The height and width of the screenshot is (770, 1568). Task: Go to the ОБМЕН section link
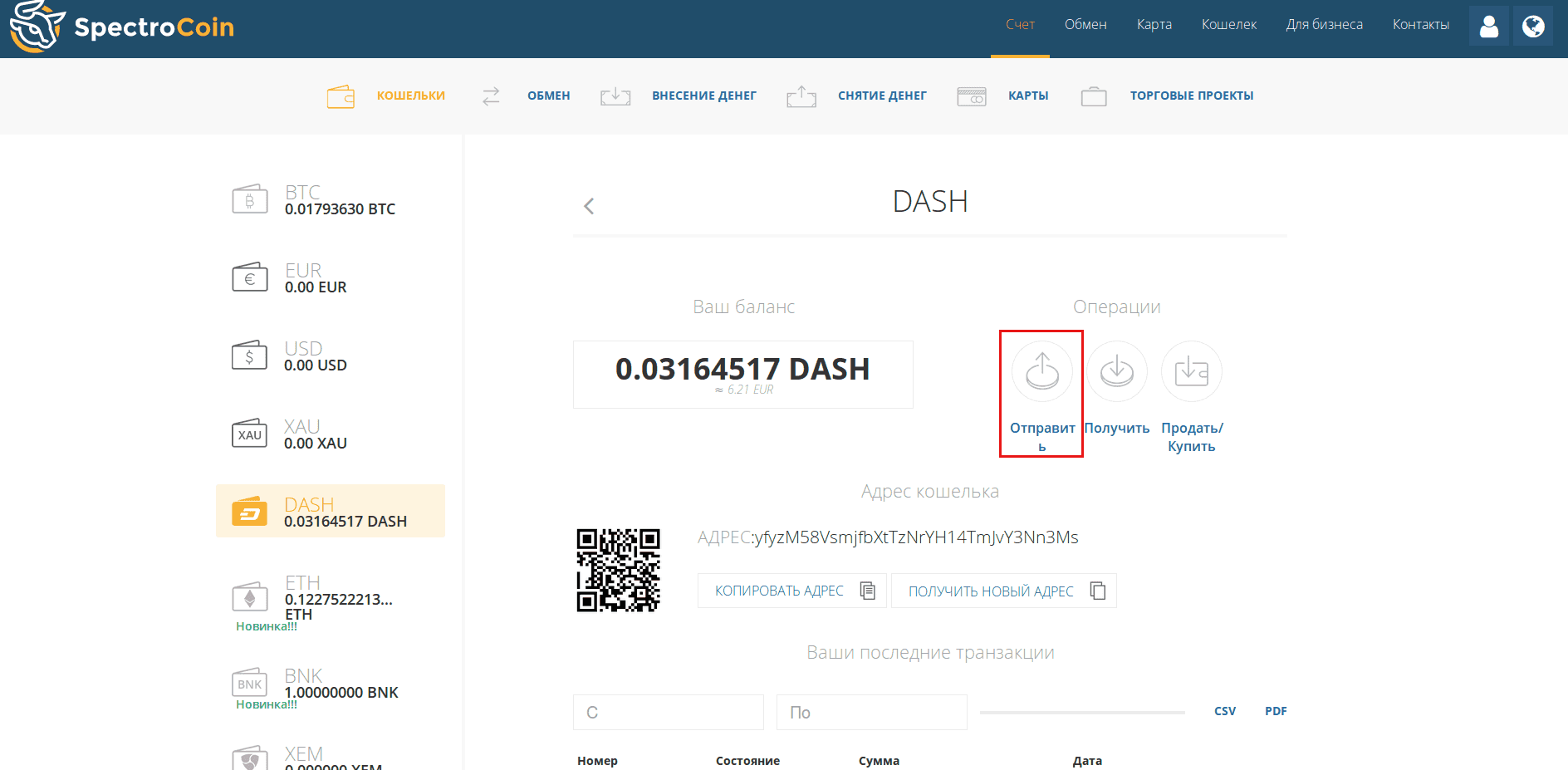click(549, 96)
